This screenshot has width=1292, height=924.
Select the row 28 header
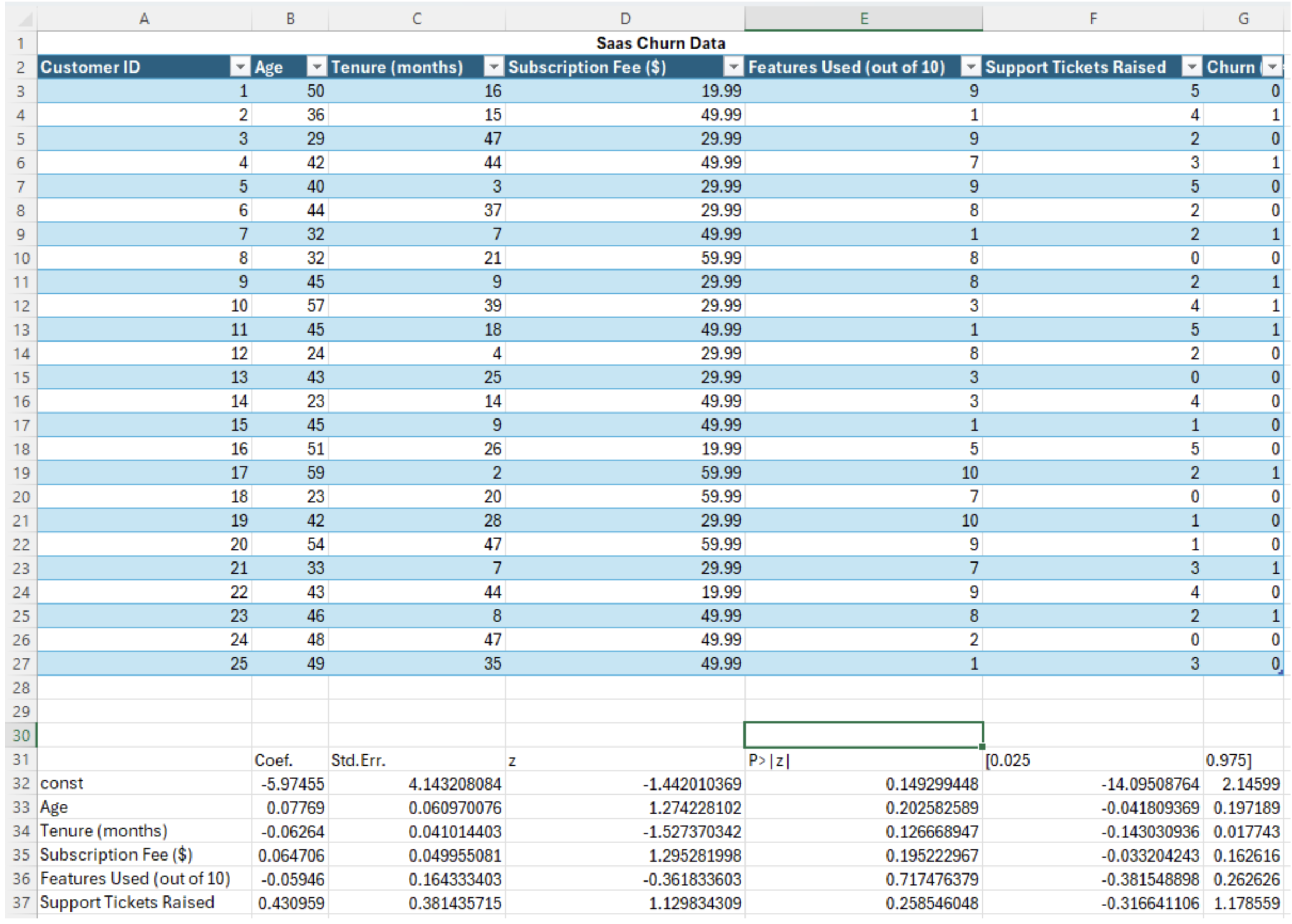tap(21, 687)
